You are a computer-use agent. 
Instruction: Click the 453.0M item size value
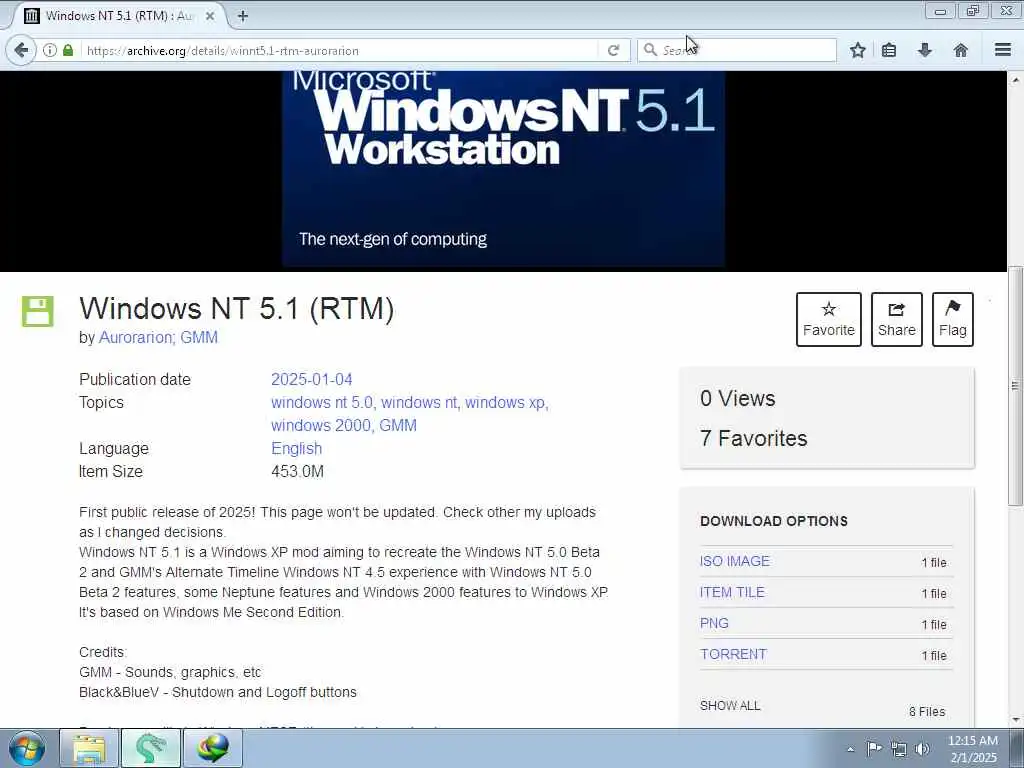click(x=297, y=472)
